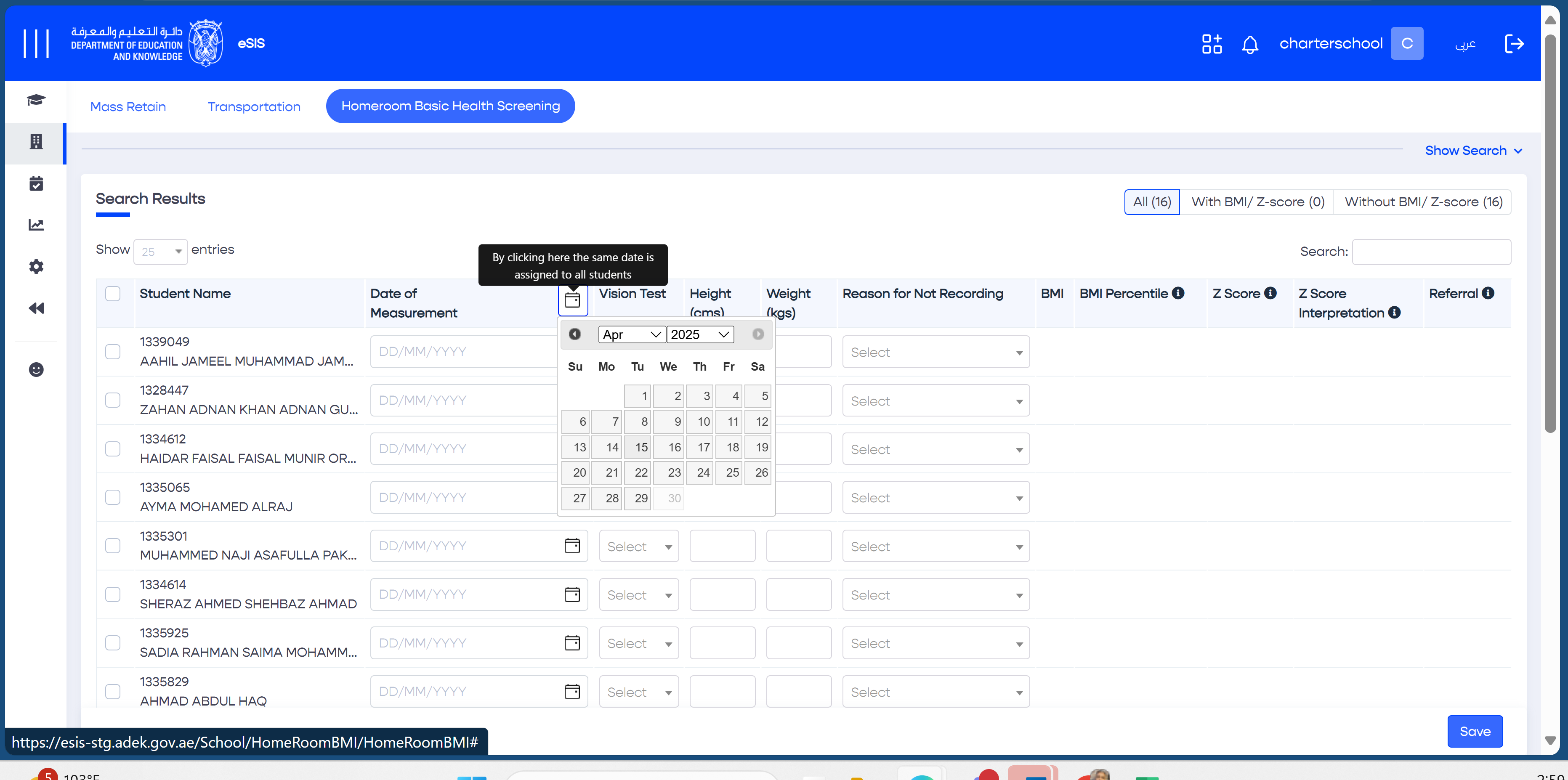This screenshot has width=1568, height=780.
Task: Open the chart analytics sidebar icon
Action: click(36, 225)
